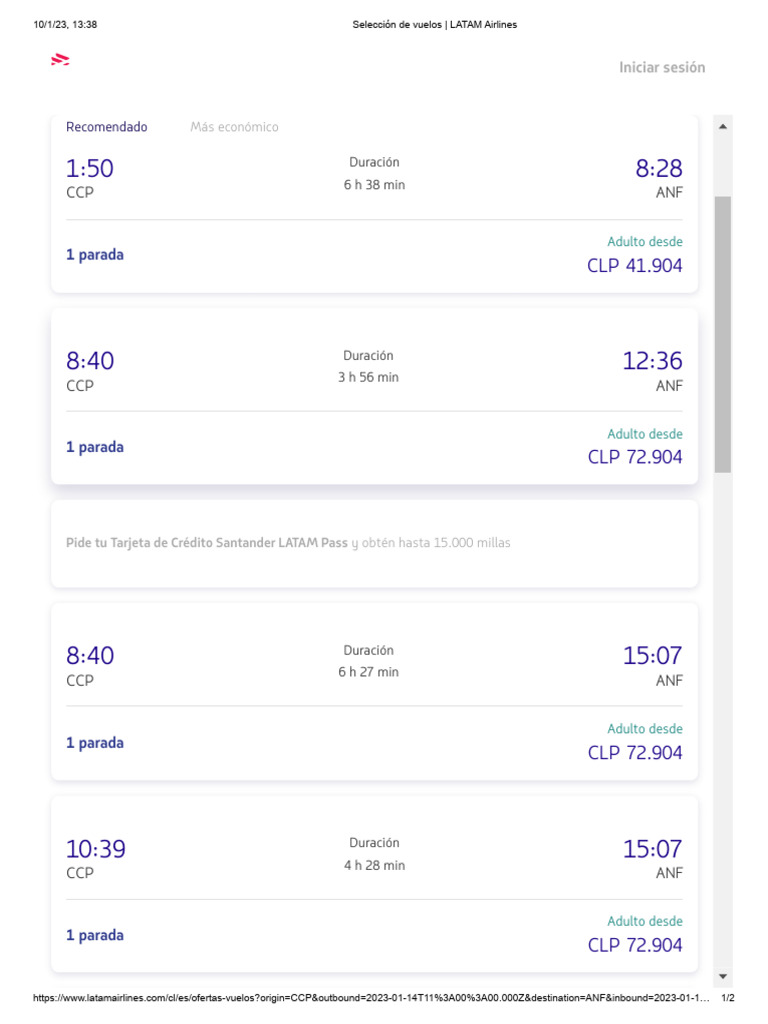Select the 1:50 departure flight card

(374, 204)
